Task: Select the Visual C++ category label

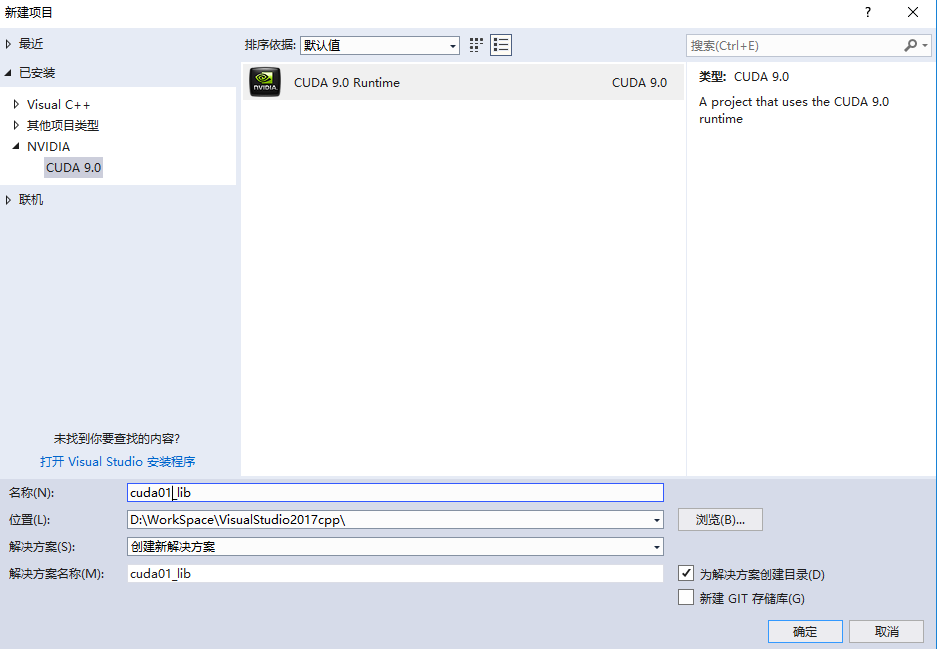Action: (59, 105)
